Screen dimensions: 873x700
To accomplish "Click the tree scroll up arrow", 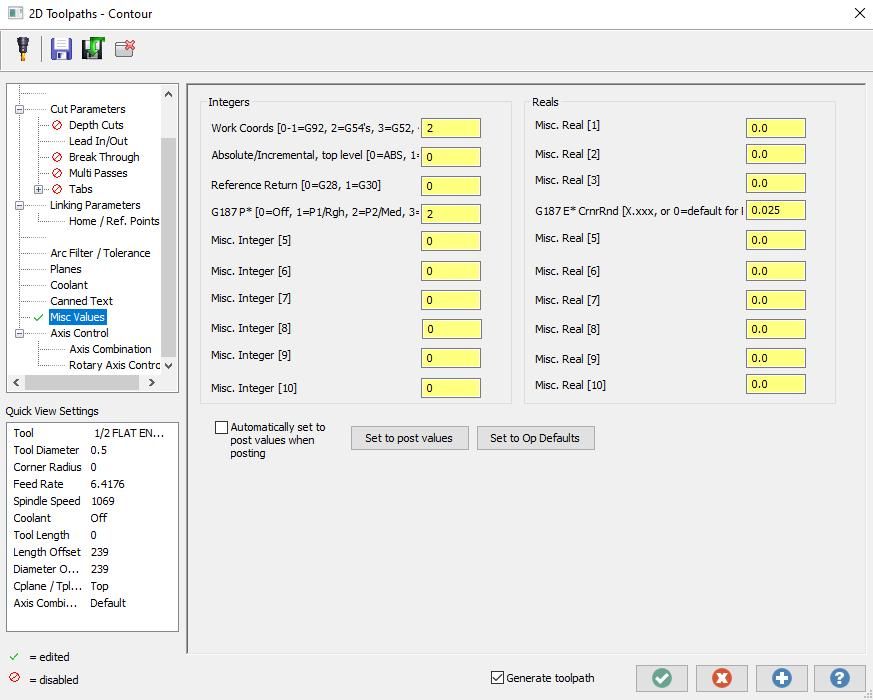I will [x=169, y=95].
